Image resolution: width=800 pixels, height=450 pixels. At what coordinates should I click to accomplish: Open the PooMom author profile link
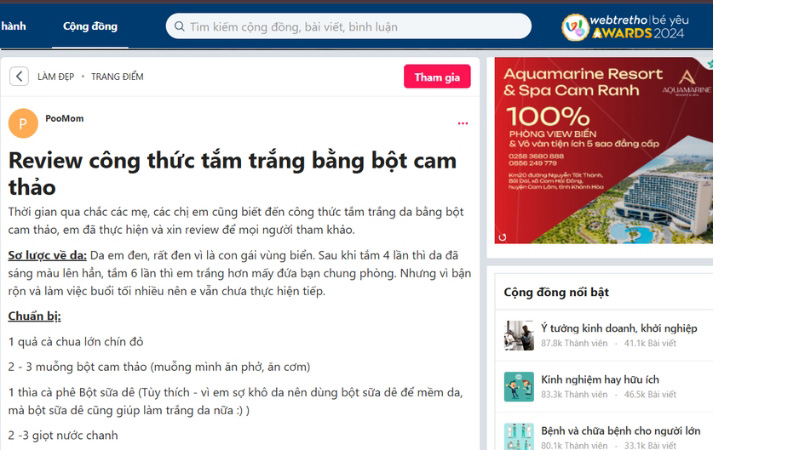64,118
